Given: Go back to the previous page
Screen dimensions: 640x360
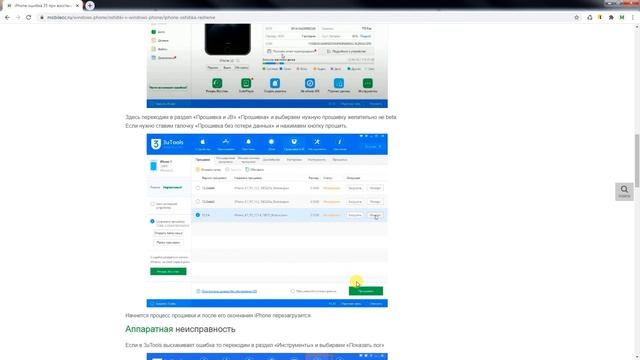Looking at the screenshot, I should 7,18.
